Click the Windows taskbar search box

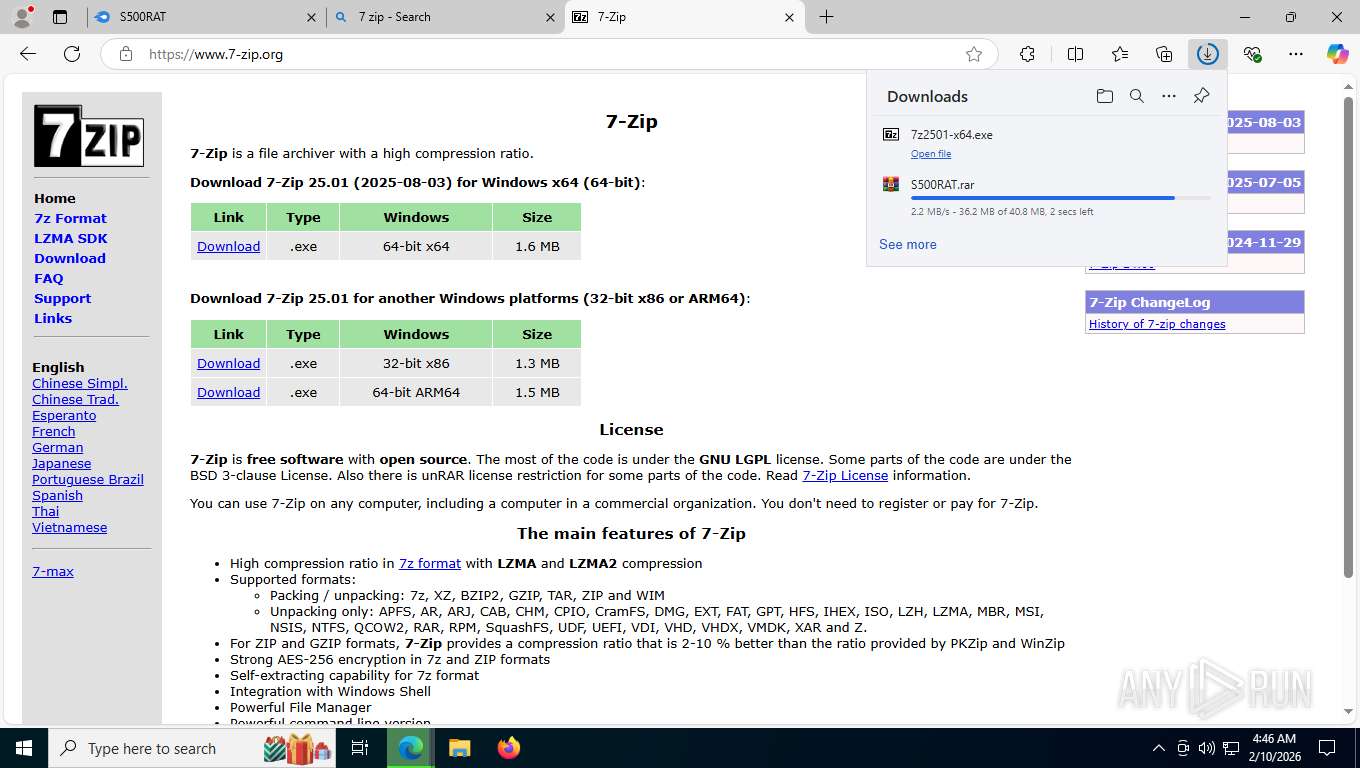coord(192,748)
